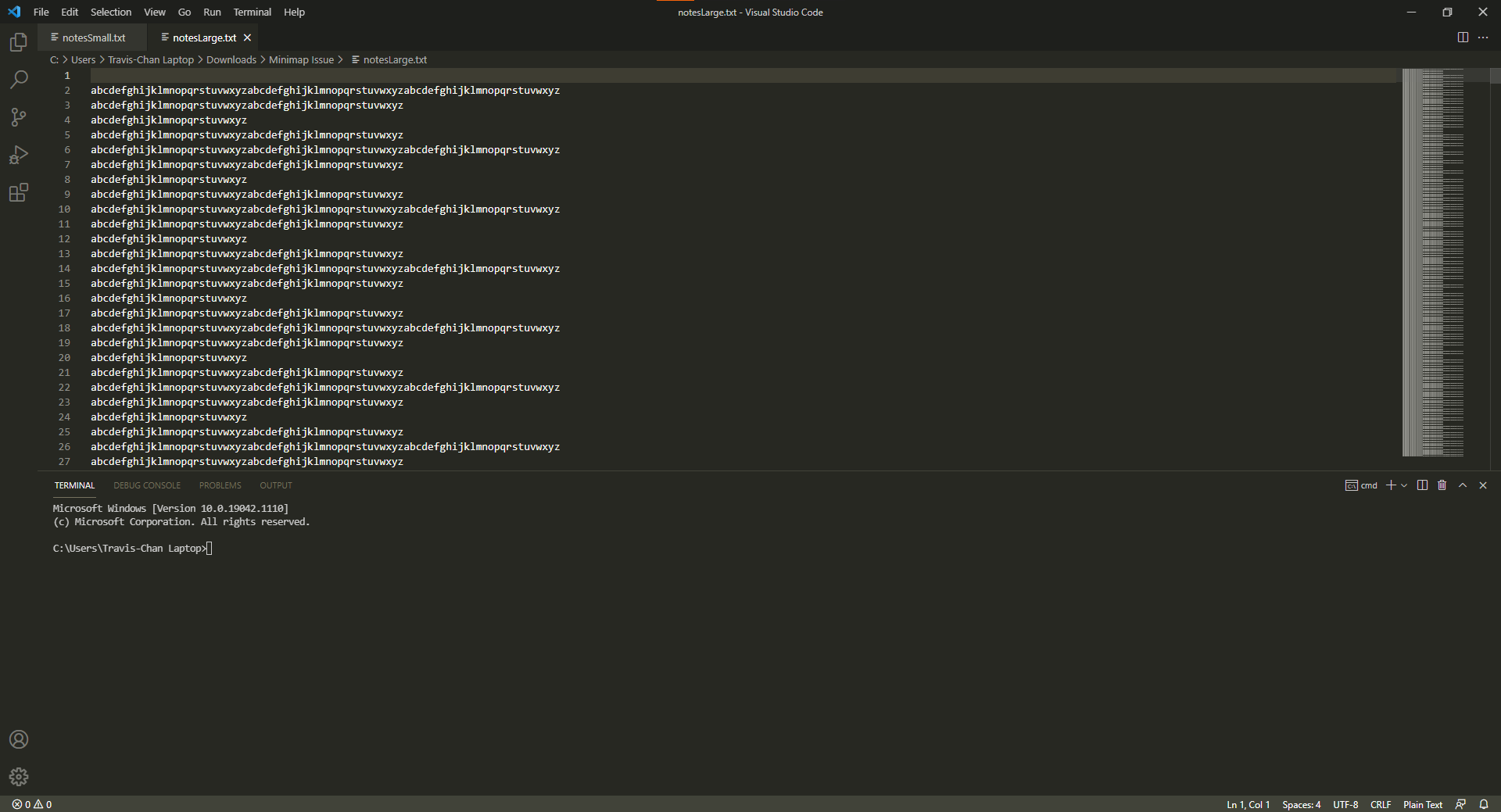The width and height of the screenshot is (1501, 812).
Task: Split the terminal into two panes
Action: point(1421,485)
